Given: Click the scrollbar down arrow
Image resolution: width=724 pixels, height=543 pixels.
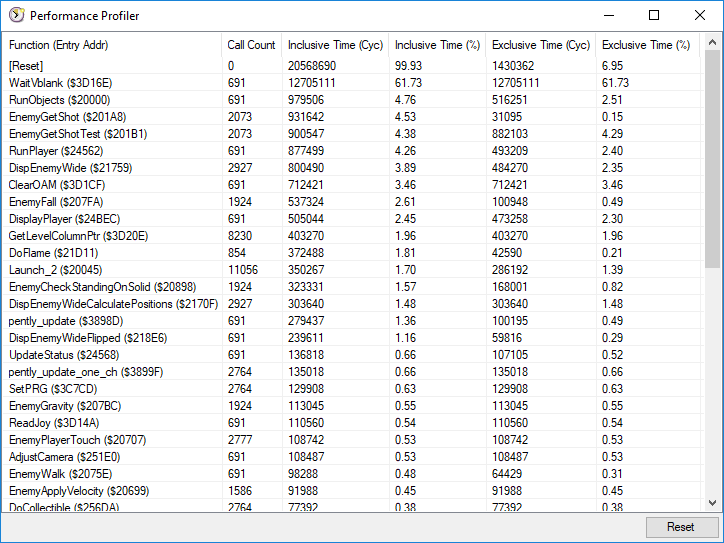Looking at the screenshot, I should [x=712, y=502].
